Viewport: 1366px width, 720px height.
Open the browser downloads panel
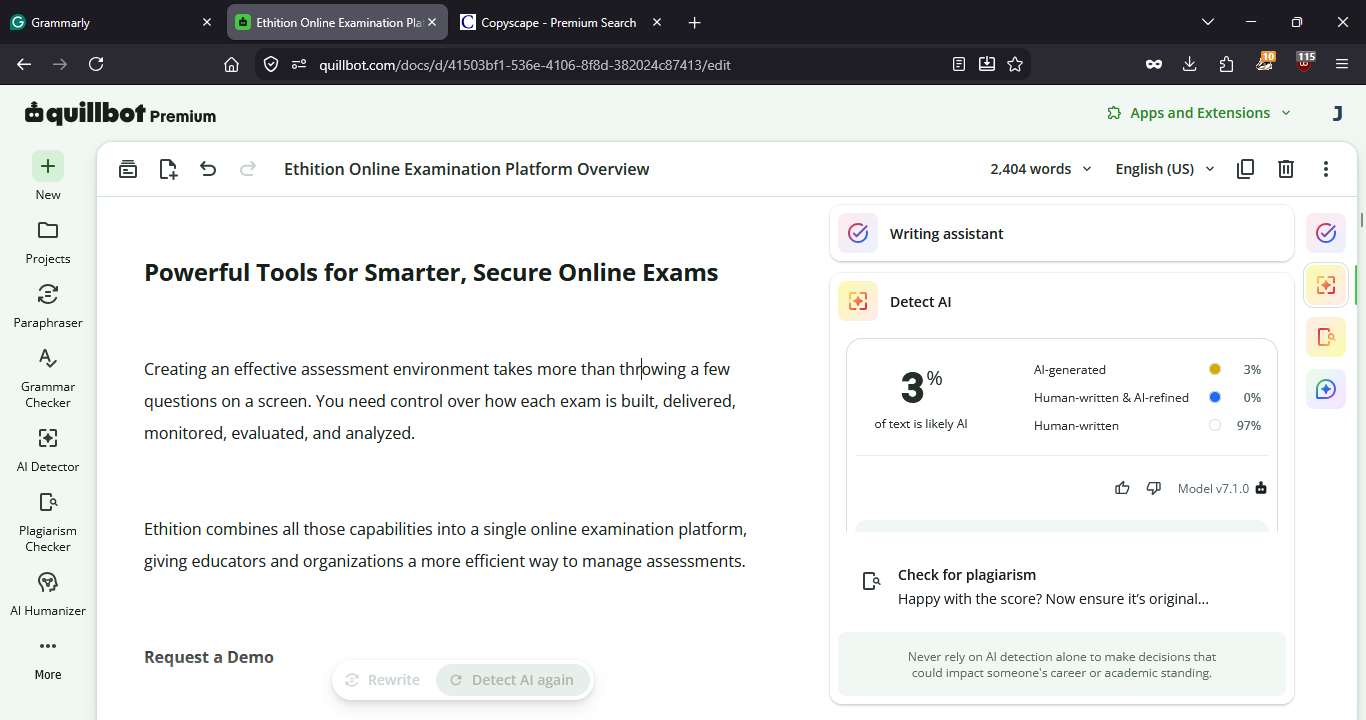(1190, 64)
